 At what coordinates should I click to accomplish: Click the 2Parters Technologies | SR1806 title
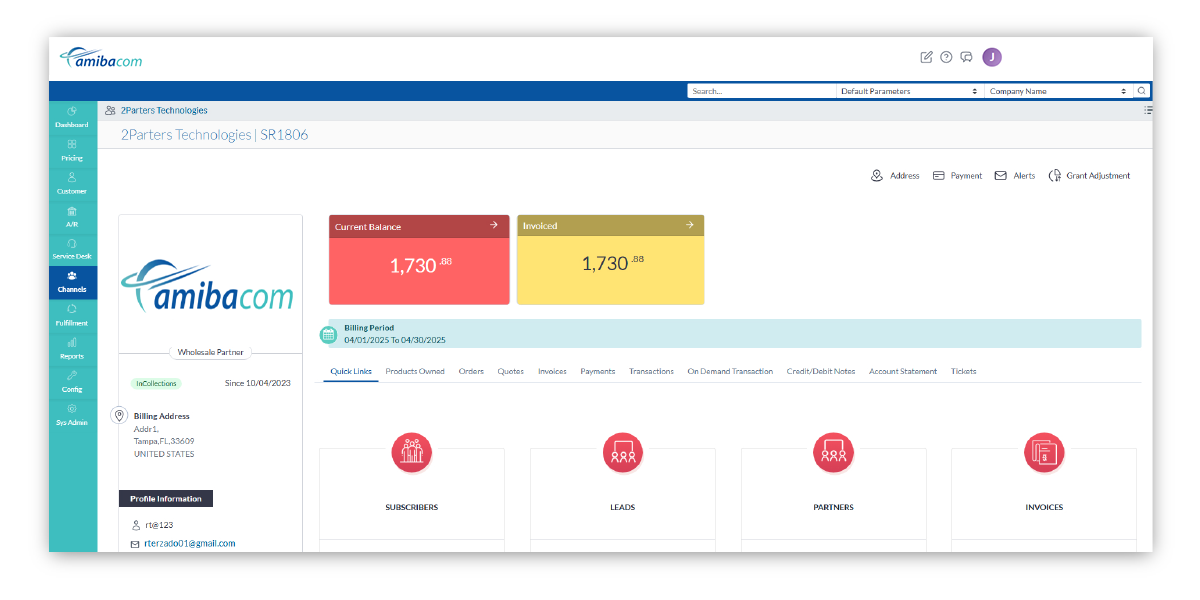click(x=215, y=135)
